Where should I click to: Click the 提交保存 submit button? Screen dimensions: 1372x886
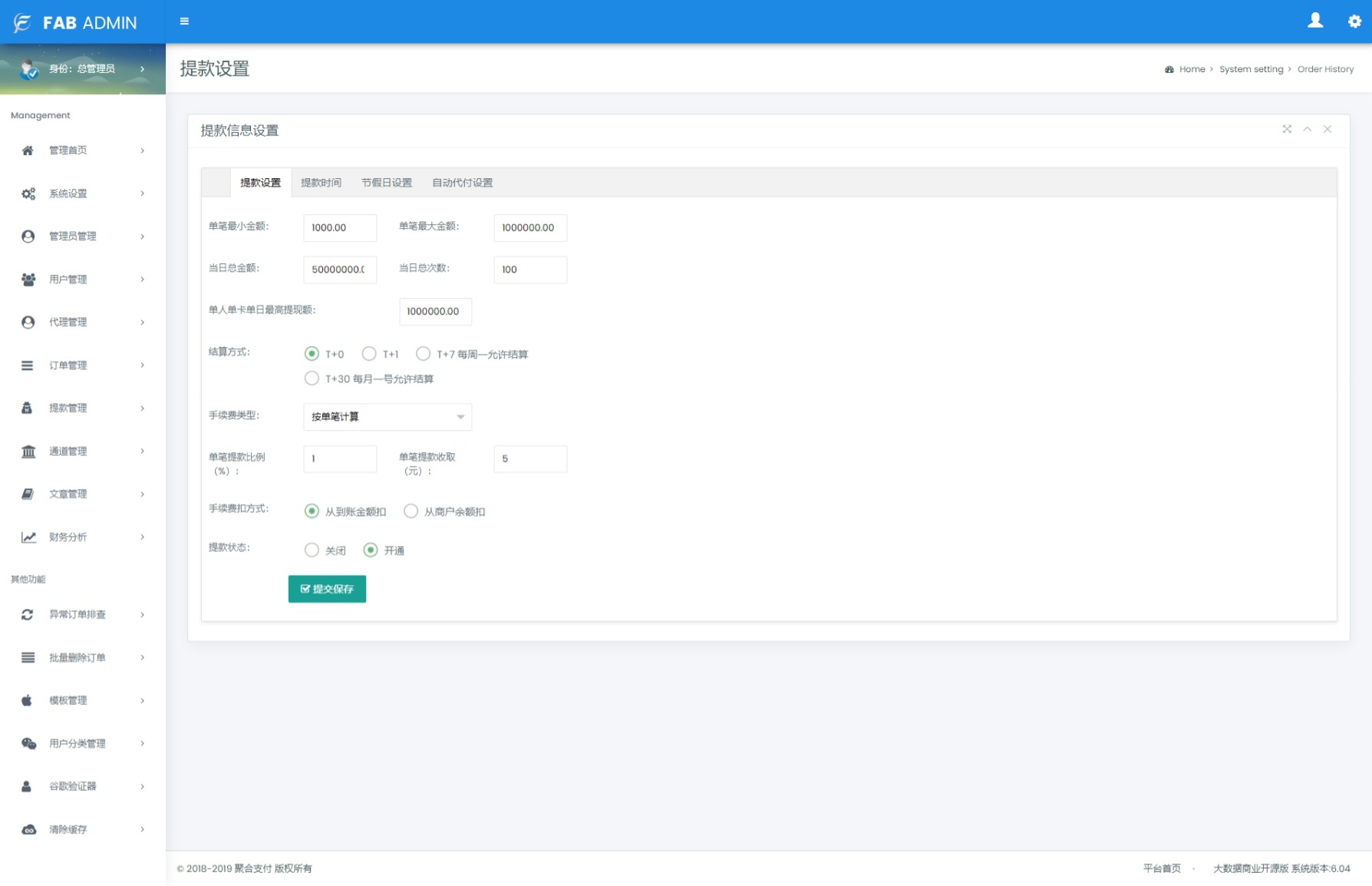[327, 589]
